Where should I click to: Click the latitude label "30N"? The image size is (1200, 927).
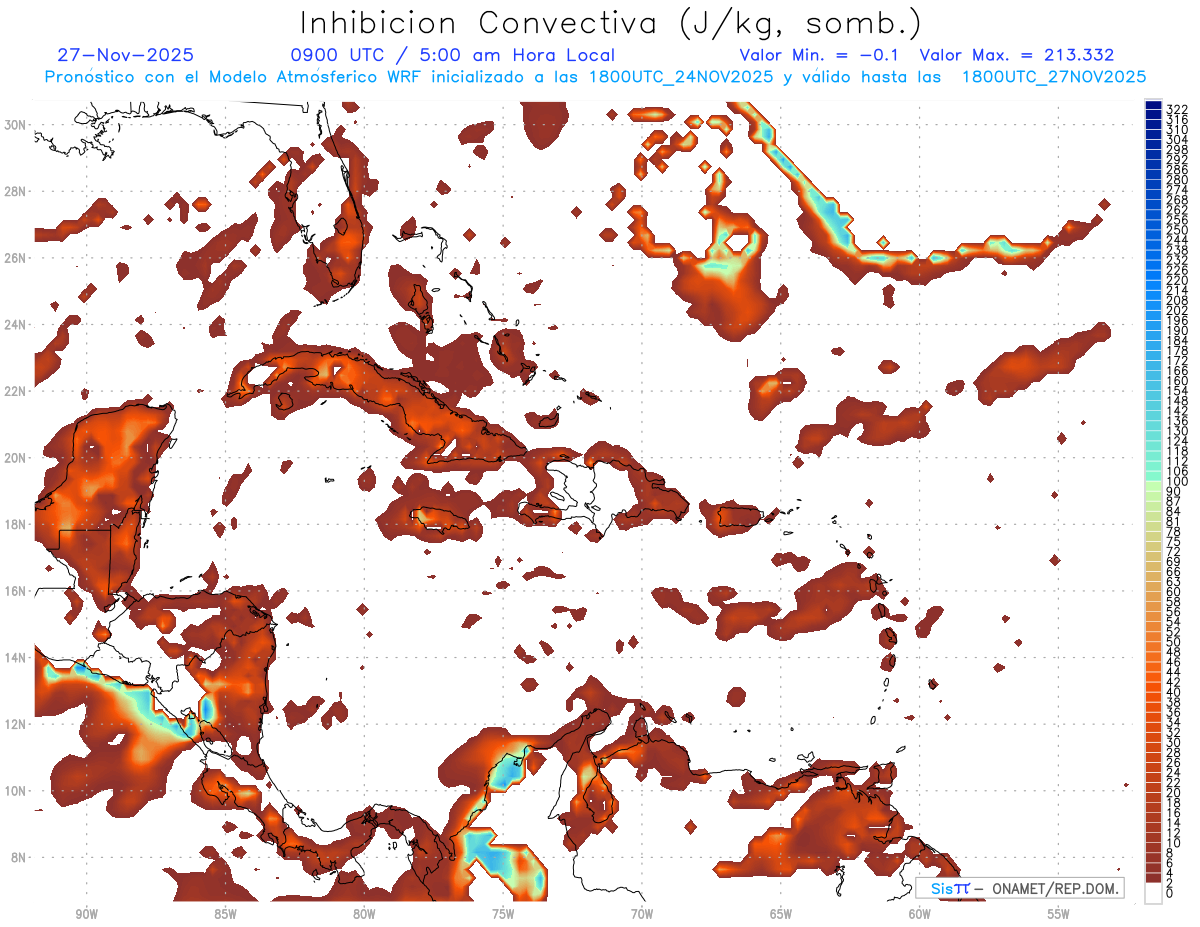(x=16, y=124)
